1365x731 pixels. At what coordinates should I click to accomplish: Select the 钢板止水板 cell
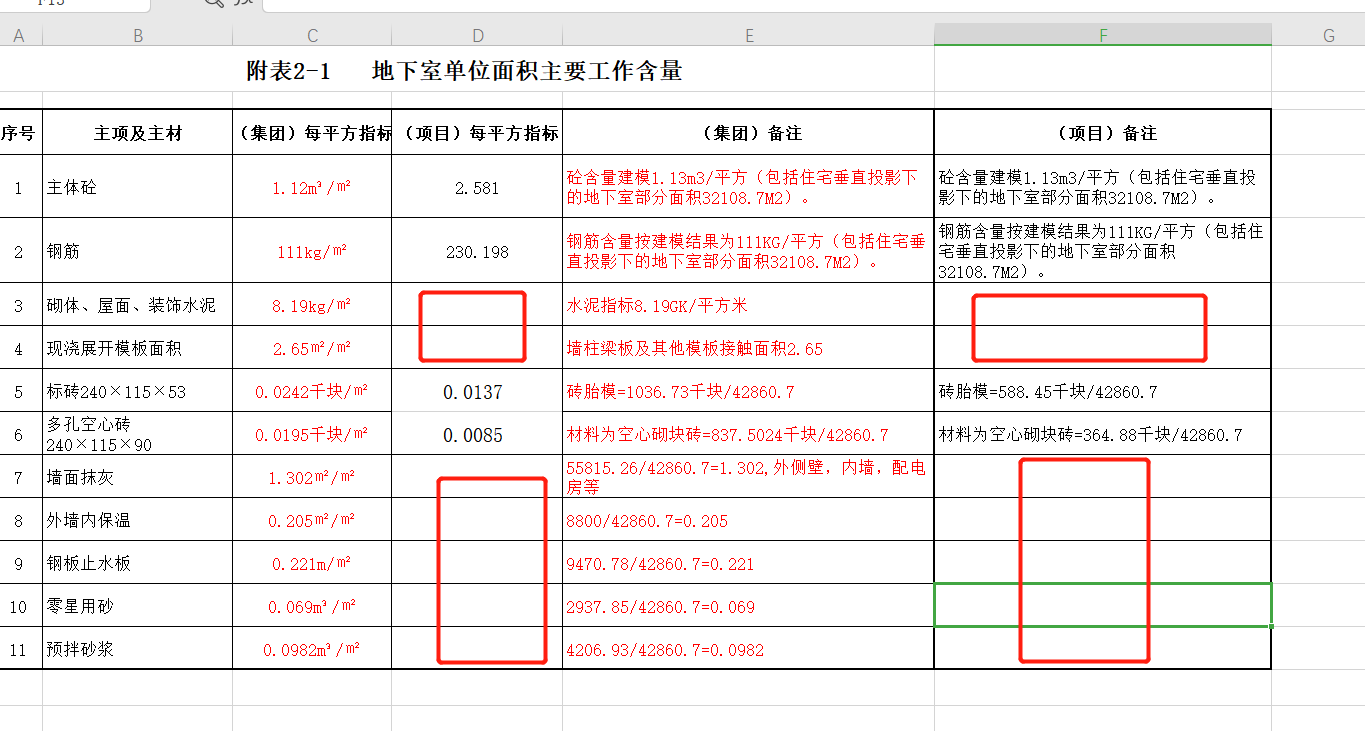coord(138,563)
